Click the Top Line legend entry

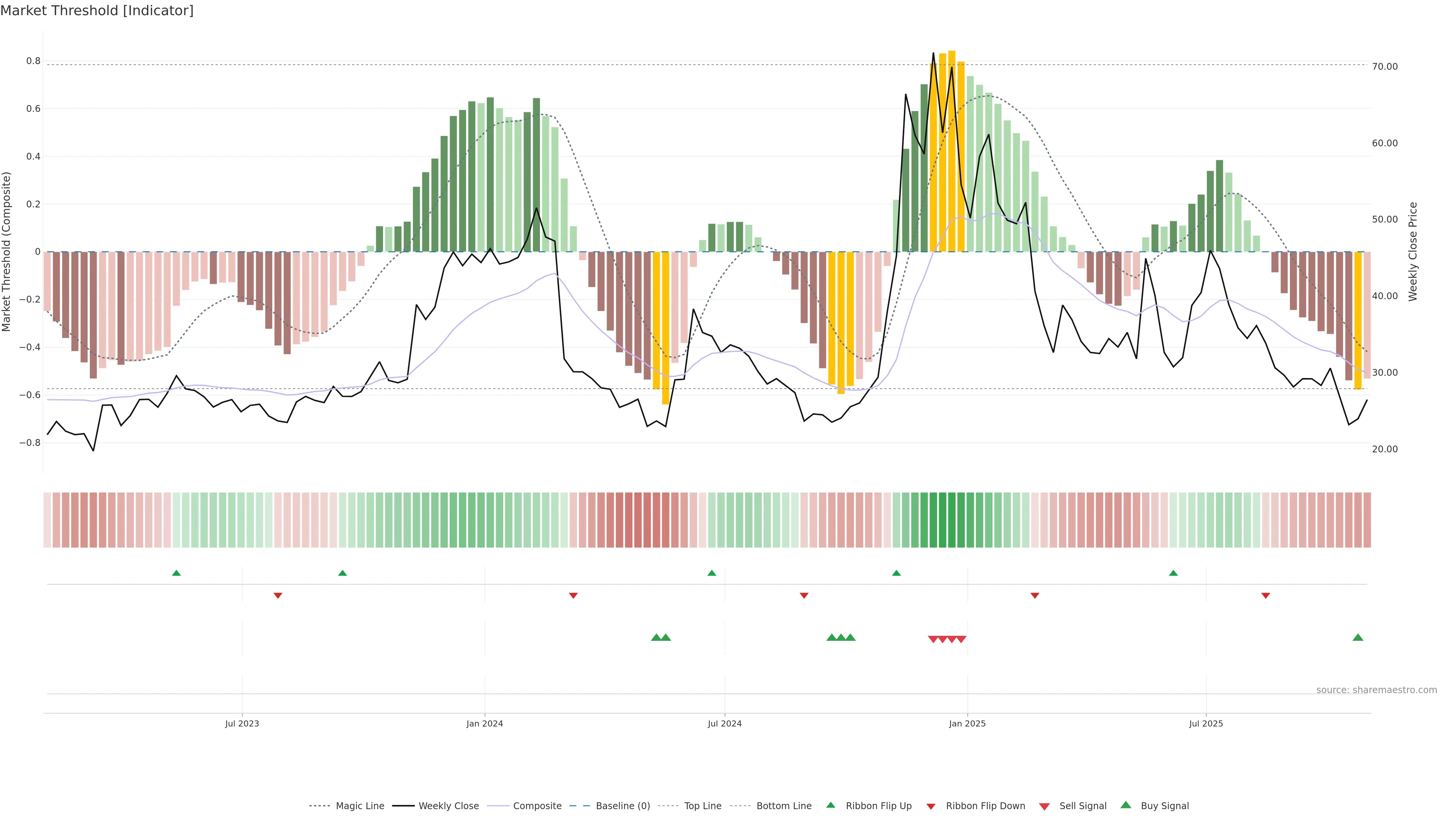click(x=703, y=806)
